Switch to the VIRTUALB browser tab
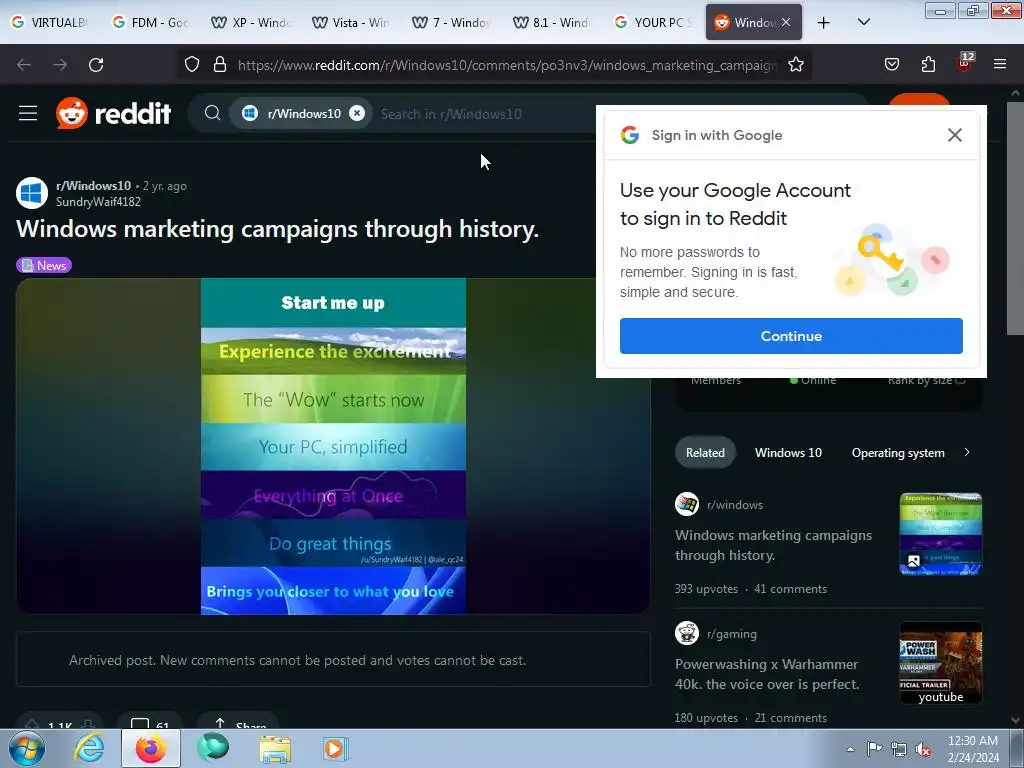The image size is (1024, 768). point(49,22)
